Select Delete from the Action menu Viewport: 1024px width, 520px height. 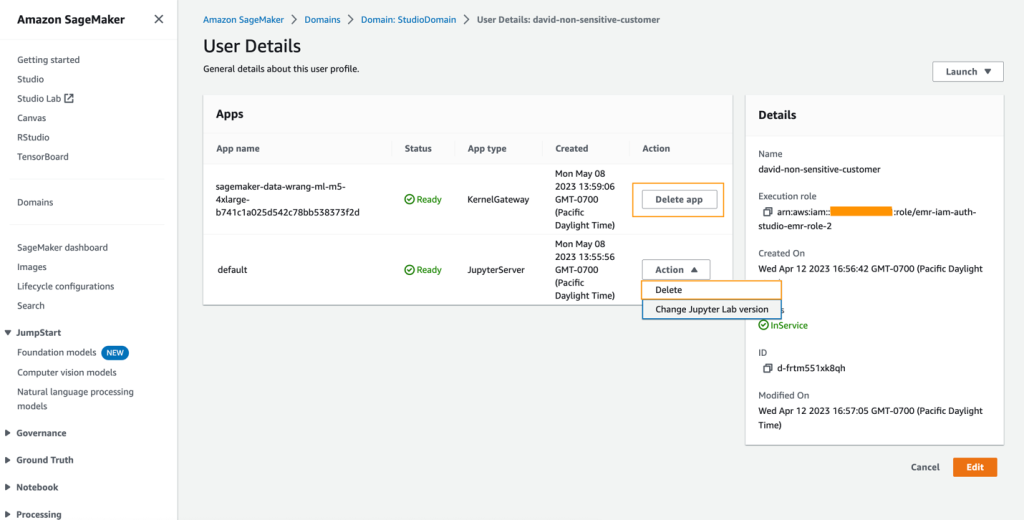(x=669, y=290)
